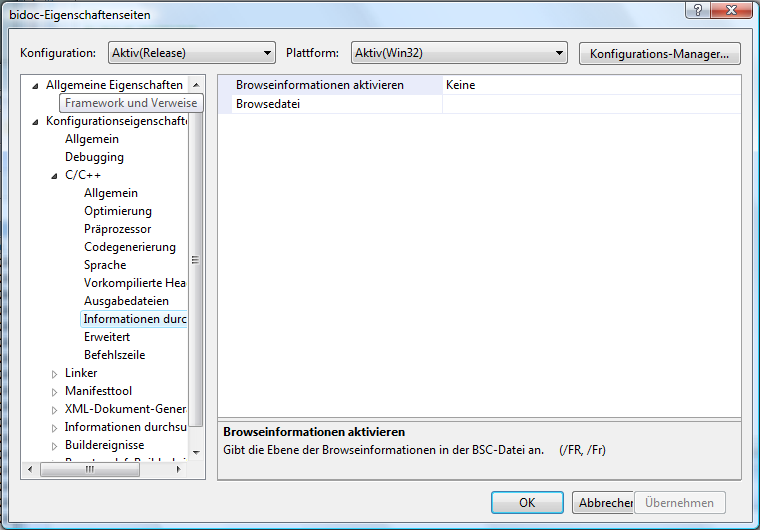This screenshot has width=760, height=530.
Task: Click the tree panel vertical scrollbar down arrow
Action: pyautogui.click(x=196, y=452)
